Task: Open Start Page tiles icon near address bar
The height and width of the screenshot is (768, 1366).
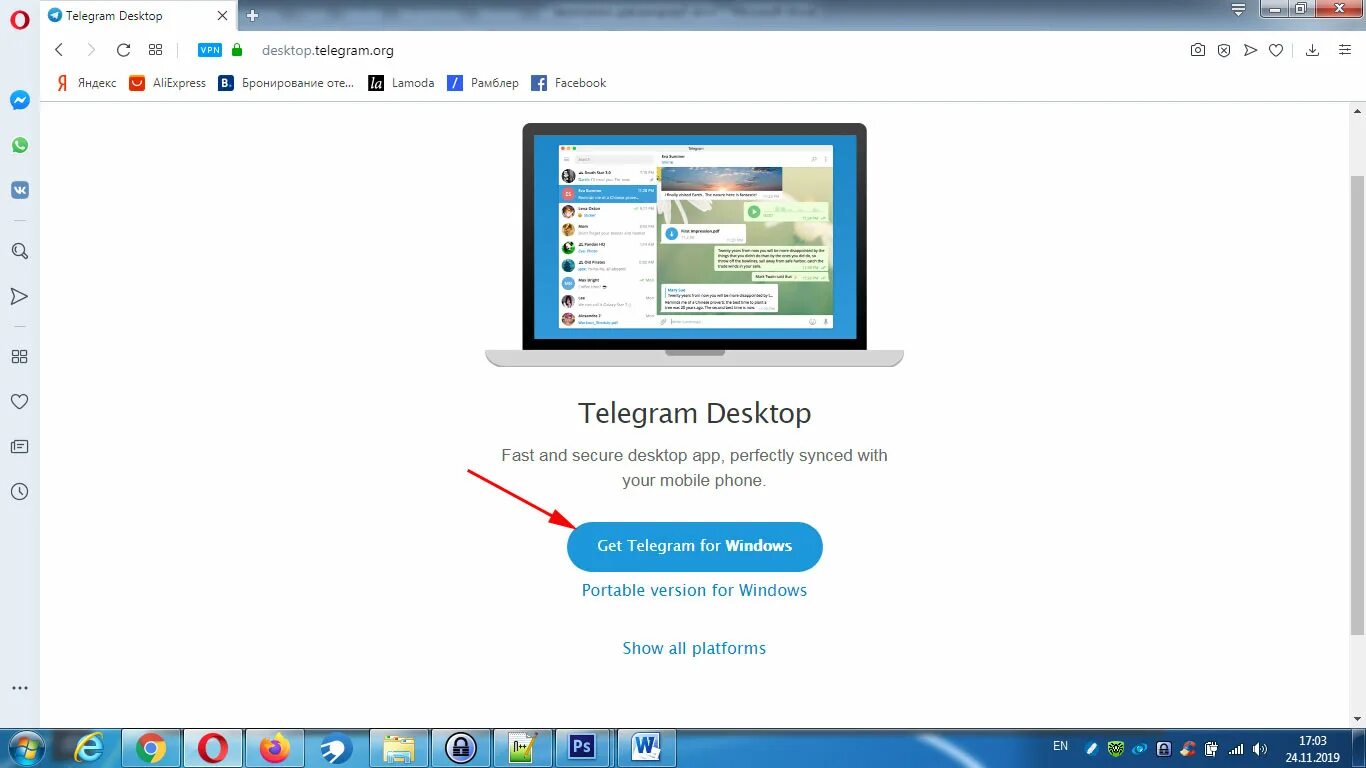Action: click(155, 50)
